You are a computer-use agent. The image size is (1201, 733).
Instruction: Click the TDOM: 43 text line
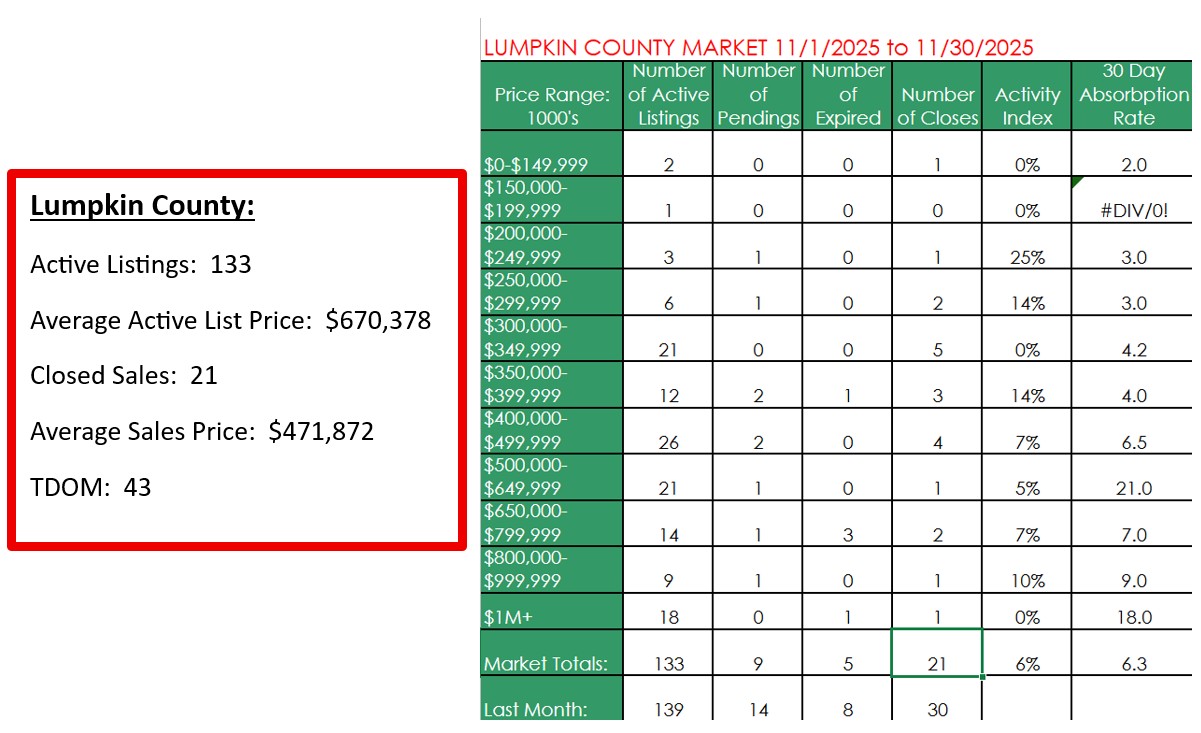pos(91,487)
